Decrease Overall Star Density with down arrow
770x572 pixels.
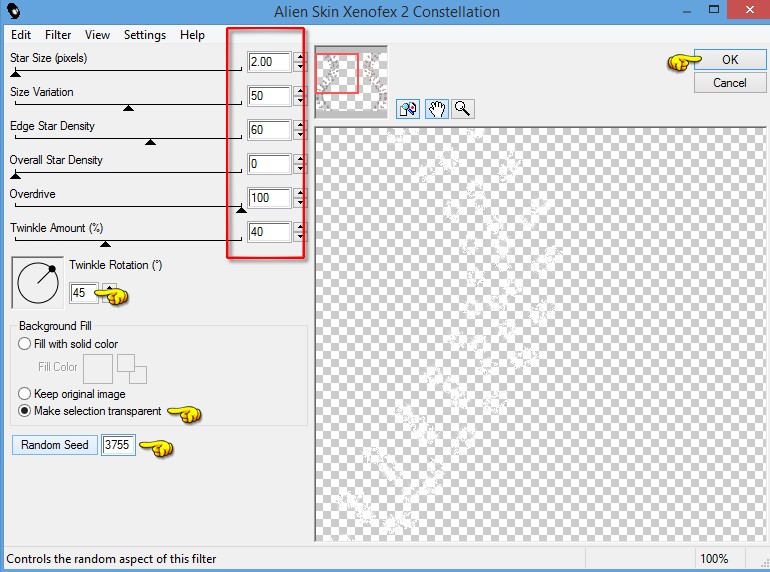pyautogui.click(x=300, y=168)
